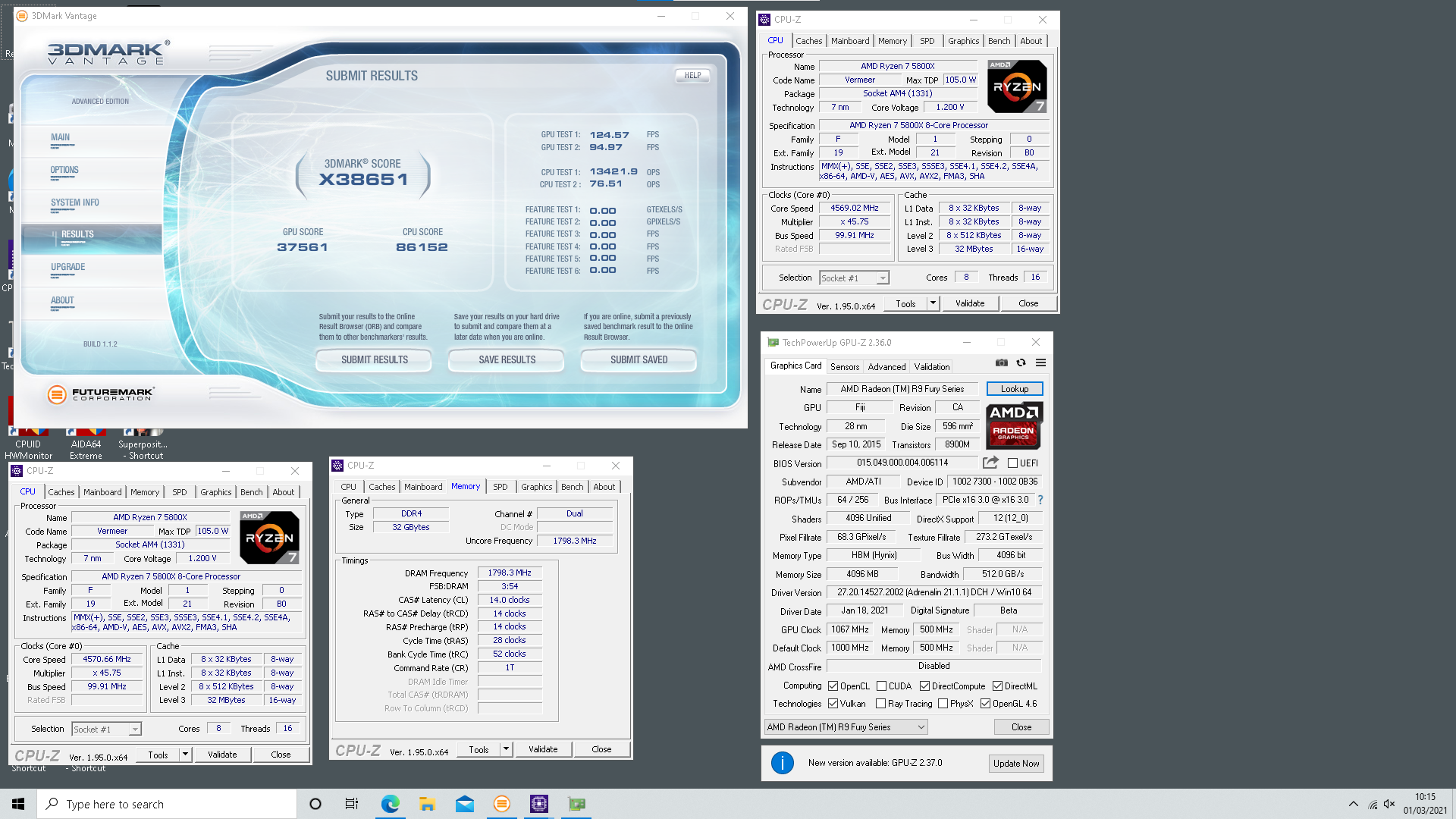Screen dimensions: 1456x819
Task: Open Mail app from taskbar
Action: pos(465,804)
